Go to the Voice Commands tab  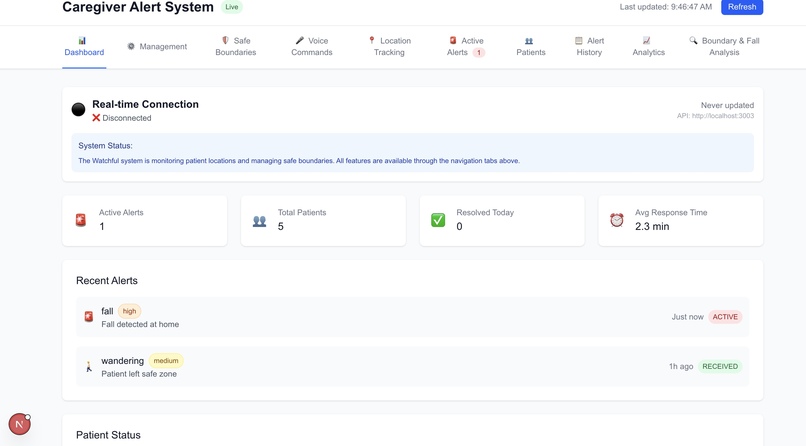click(x=312, y=46)
